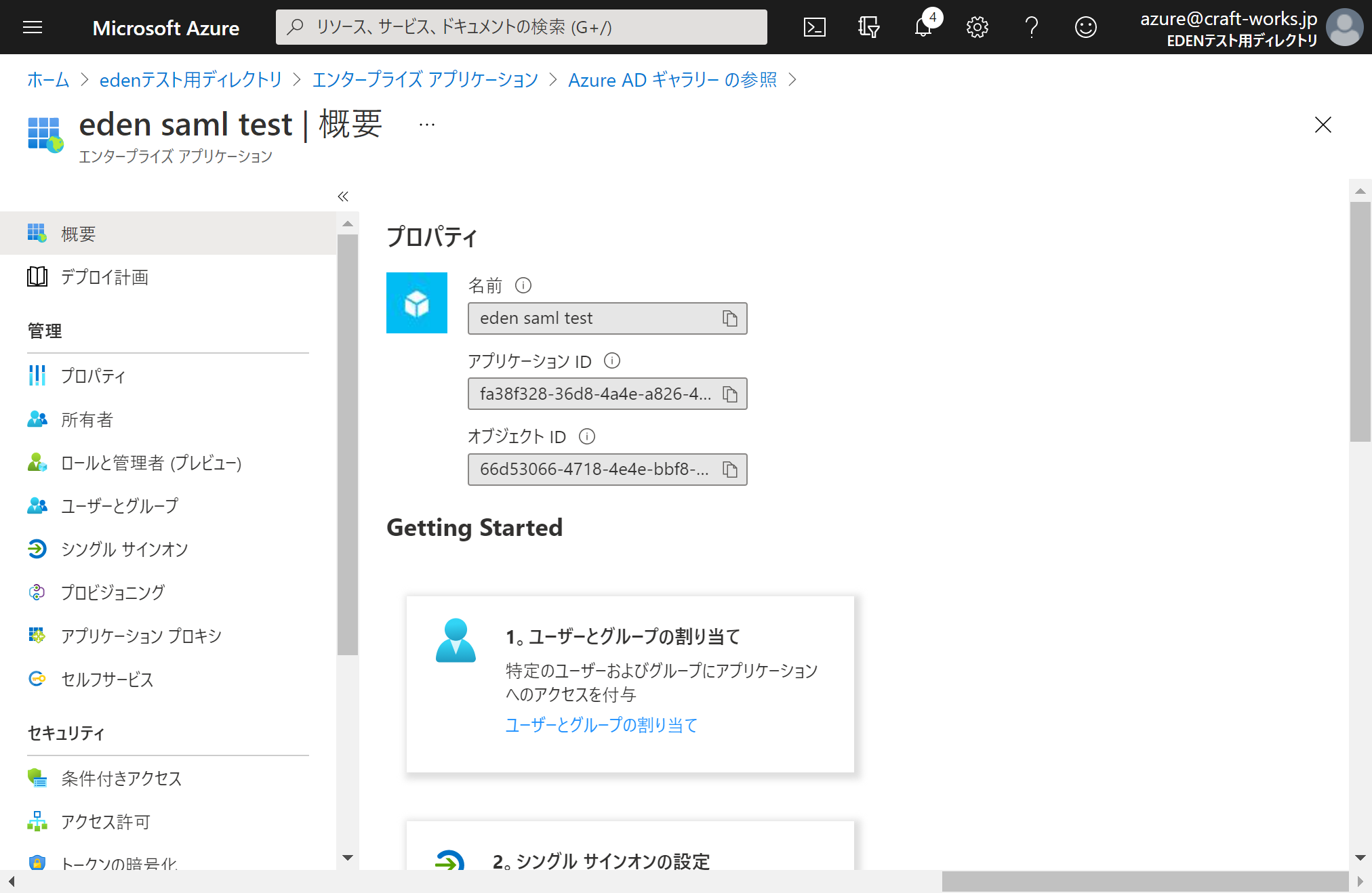Open シングル サインオン menu item
The image size is (1372, 893).
pyautogui.click(x=168, y=549)
